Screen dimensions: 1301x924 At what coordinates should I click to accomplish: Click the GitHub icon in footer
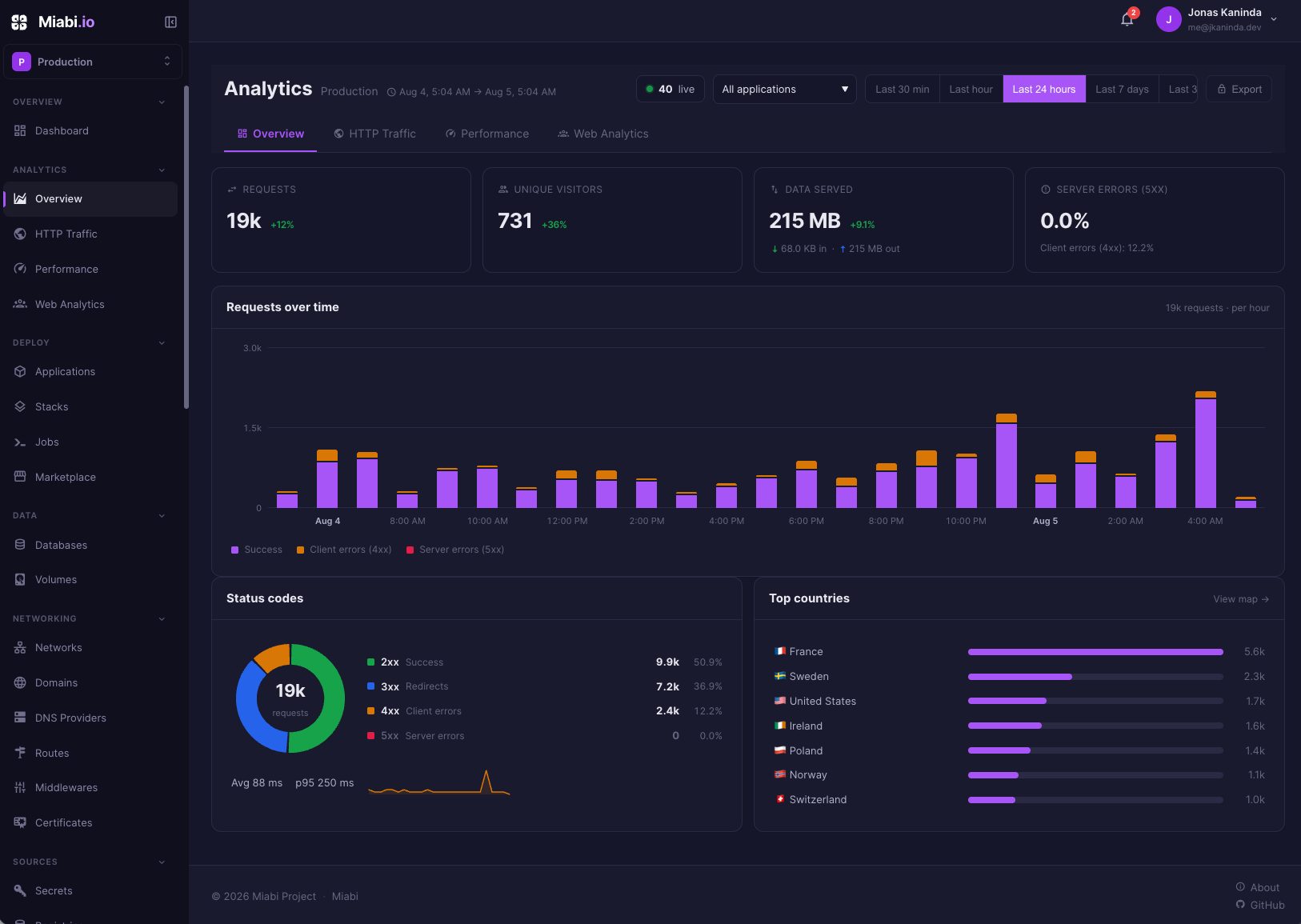[1240, 905]
